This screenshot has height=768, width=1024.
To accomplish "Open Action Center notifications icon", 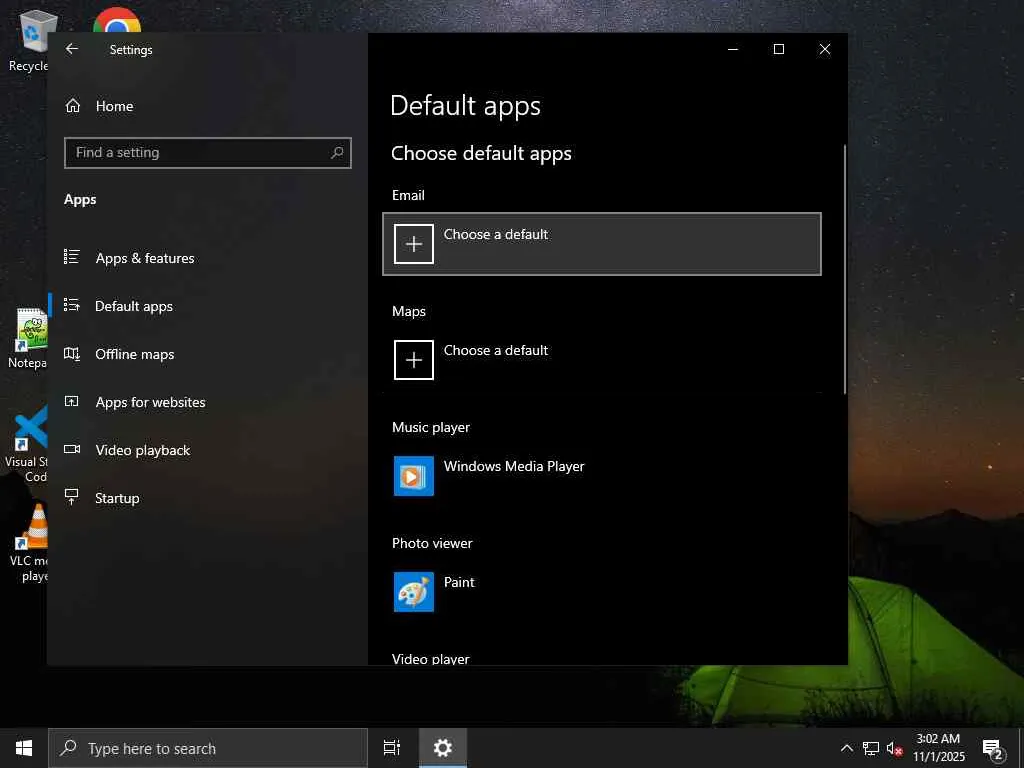I will click(x=994, y=749).
